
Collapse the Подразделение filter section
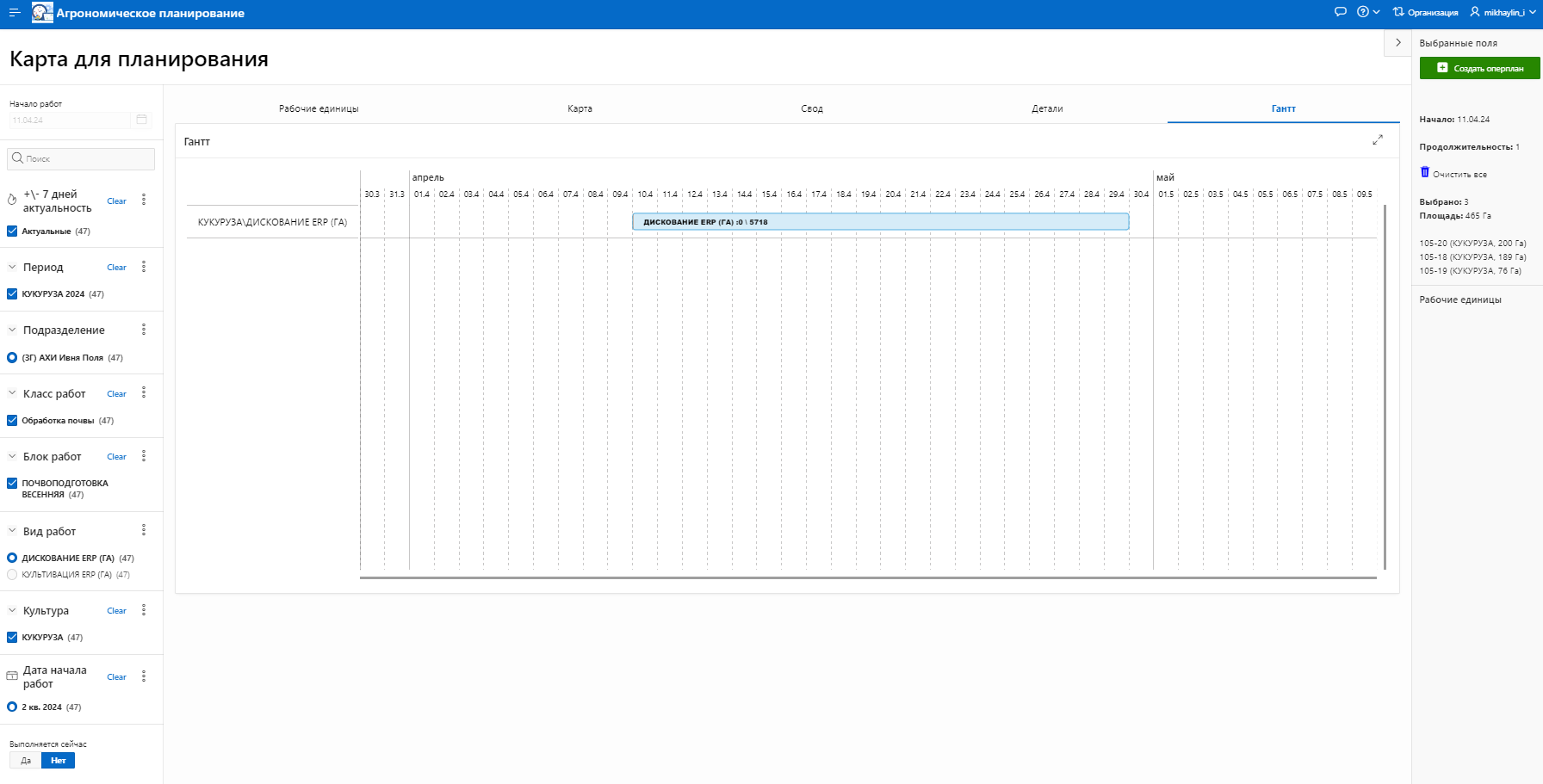point(12,330)
